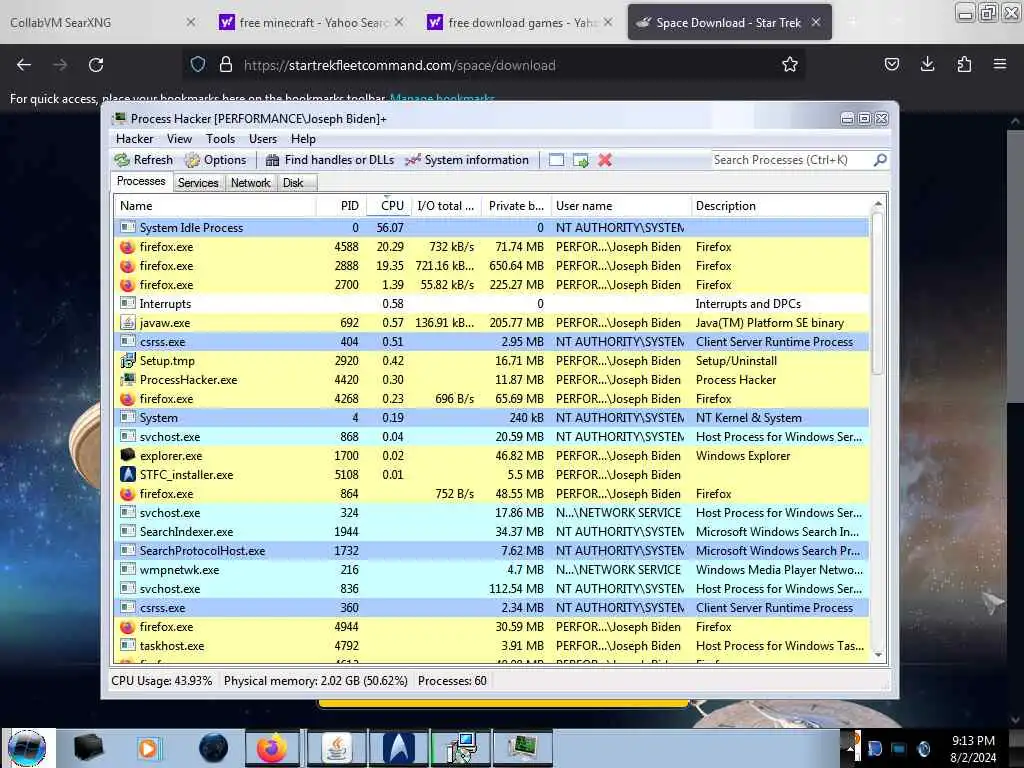Click the find window toolbar icon
This screenshot has height=768, width=1024.
[x=556, y=160]
